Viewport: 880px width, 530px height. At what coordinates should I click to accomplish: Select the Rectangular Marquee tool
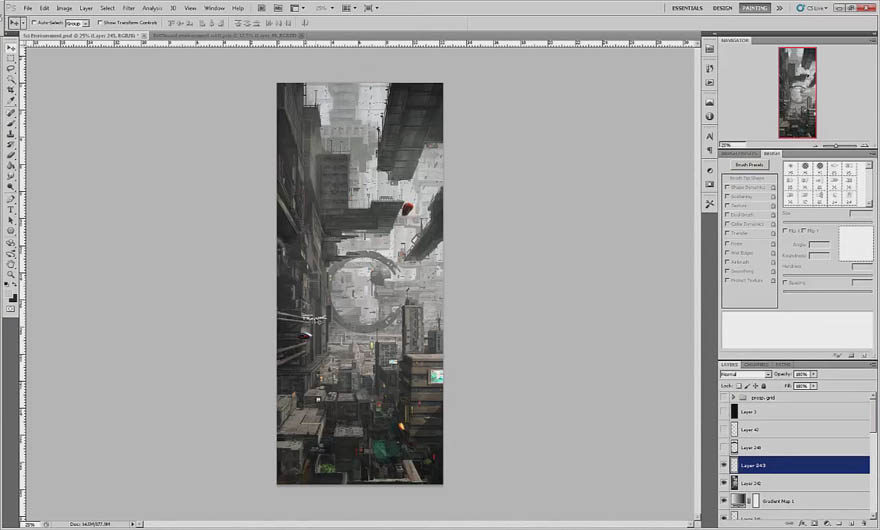pos(11,59)
